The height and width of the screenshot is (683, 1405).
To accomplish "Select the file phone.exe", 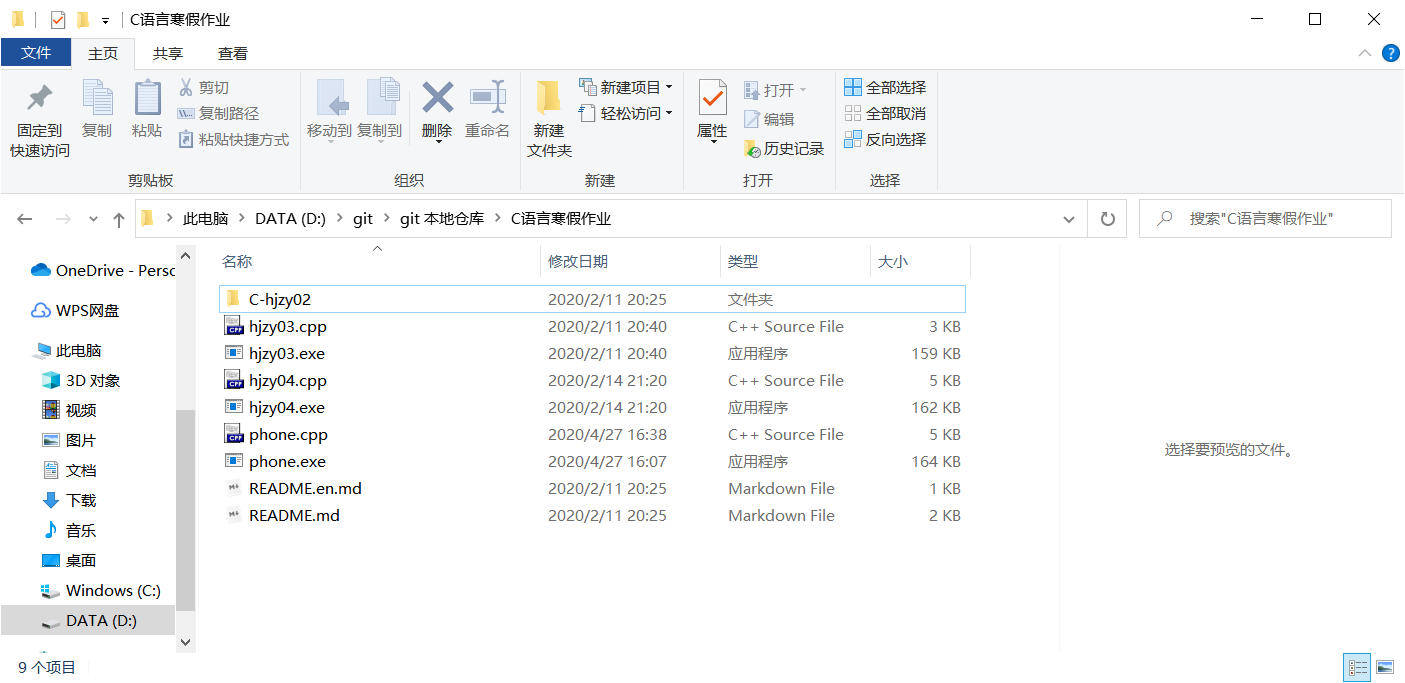I will pyautogui.click(x=592, y=461).
